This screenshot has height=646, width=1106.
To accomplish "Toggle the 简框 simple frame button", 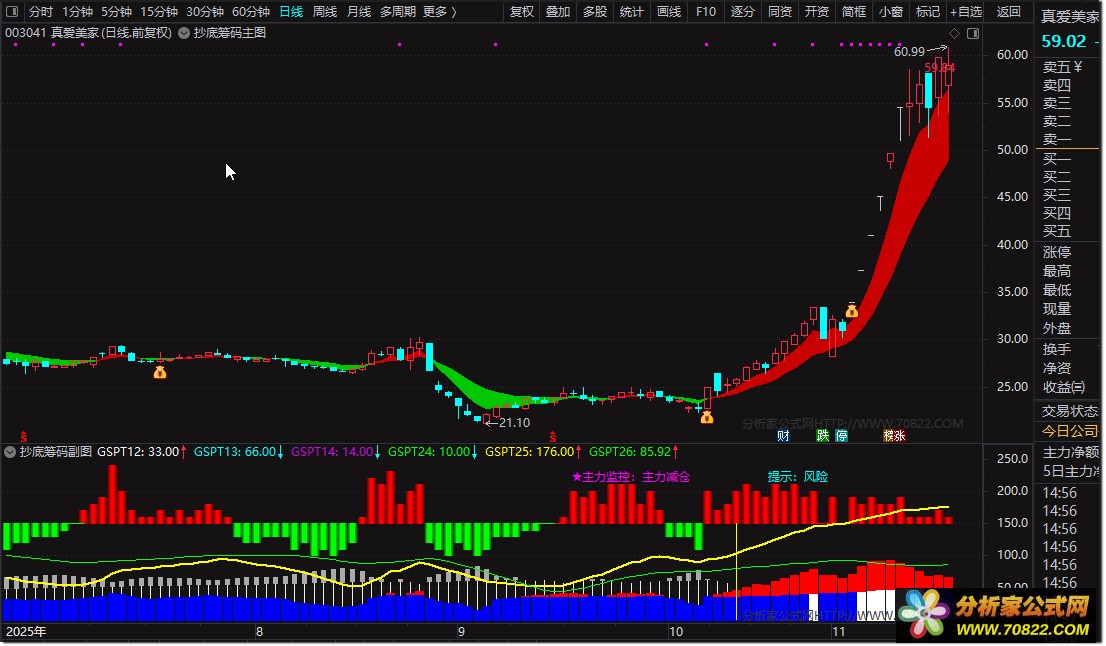I will pyautogui.click(x=854, y=12).
